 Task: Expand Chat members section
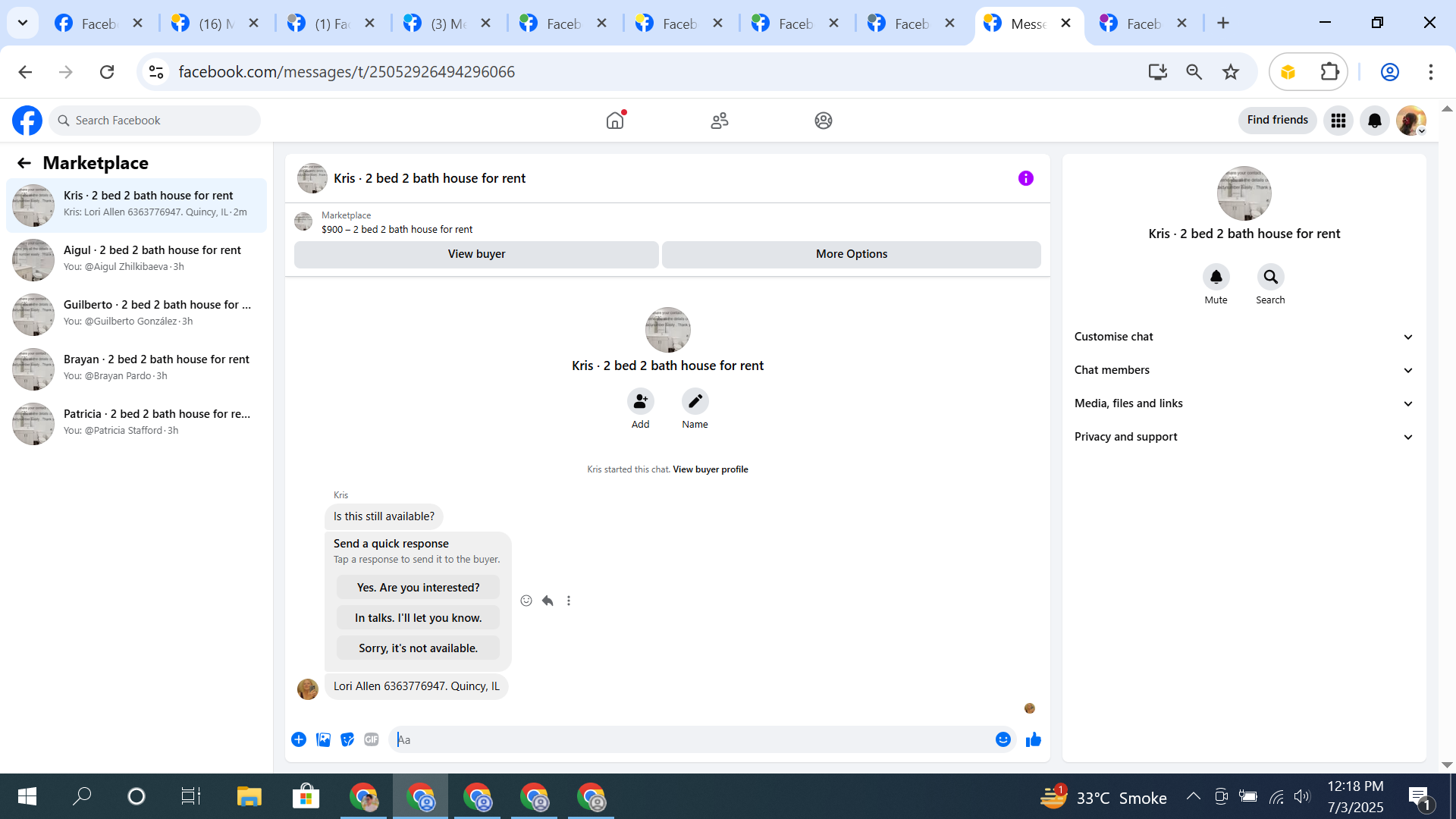tap(1244, 370)
